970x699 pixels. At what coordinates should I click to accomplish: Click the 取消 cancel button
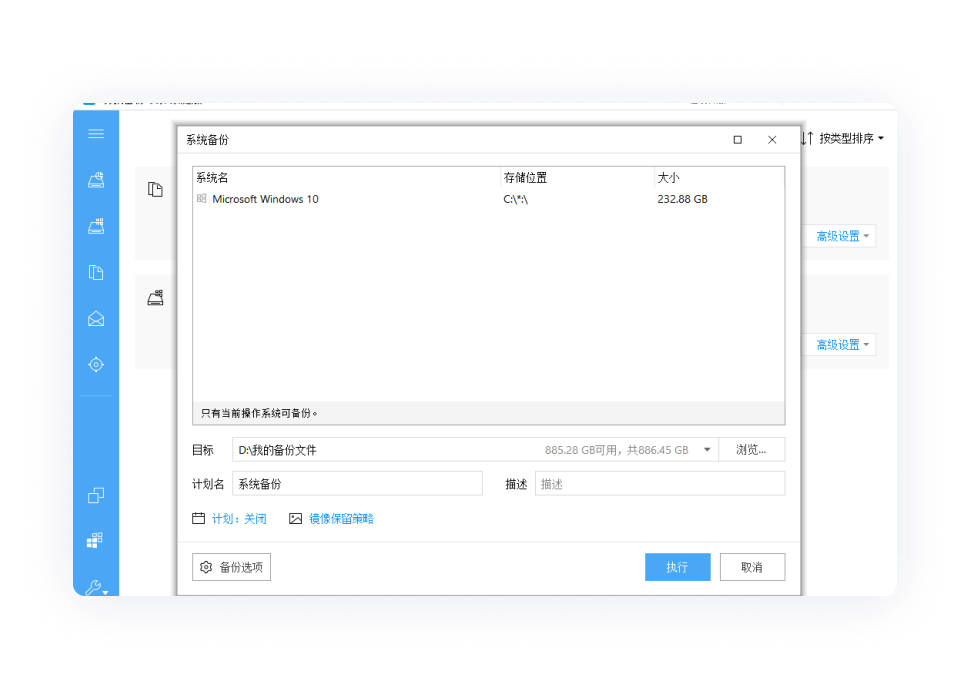tap(752, 567)
